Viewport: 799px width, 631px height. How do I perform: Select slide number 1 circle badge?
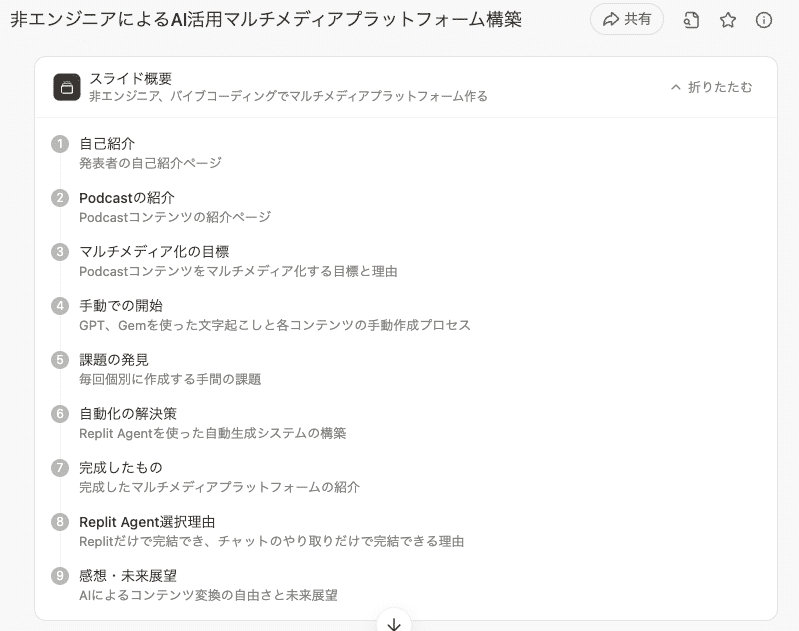(60, 144)
